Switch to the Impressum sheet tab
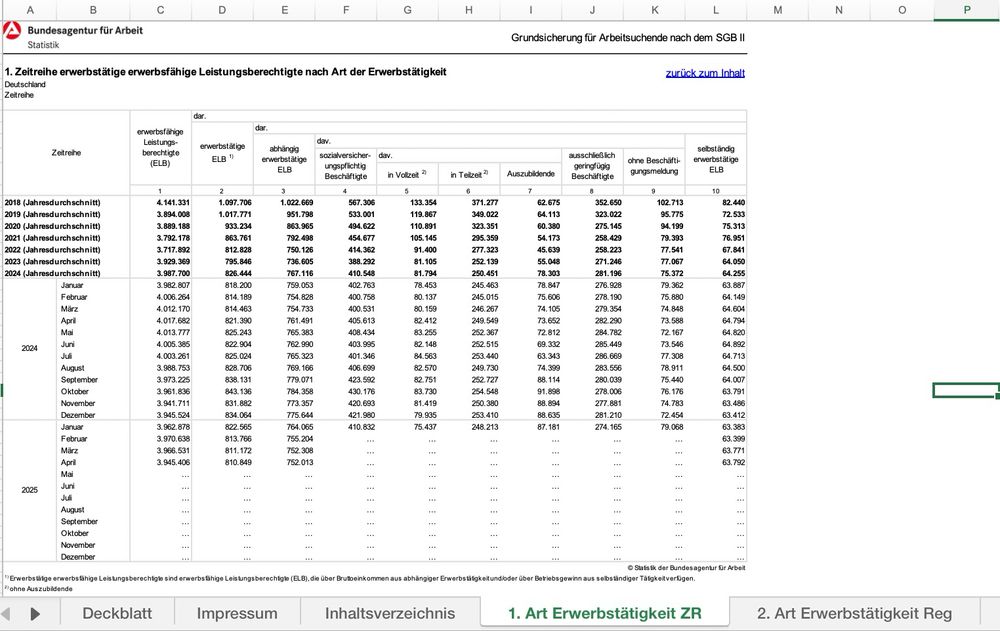The width and height of the screenshot is (1000, 631). [237, 613]
